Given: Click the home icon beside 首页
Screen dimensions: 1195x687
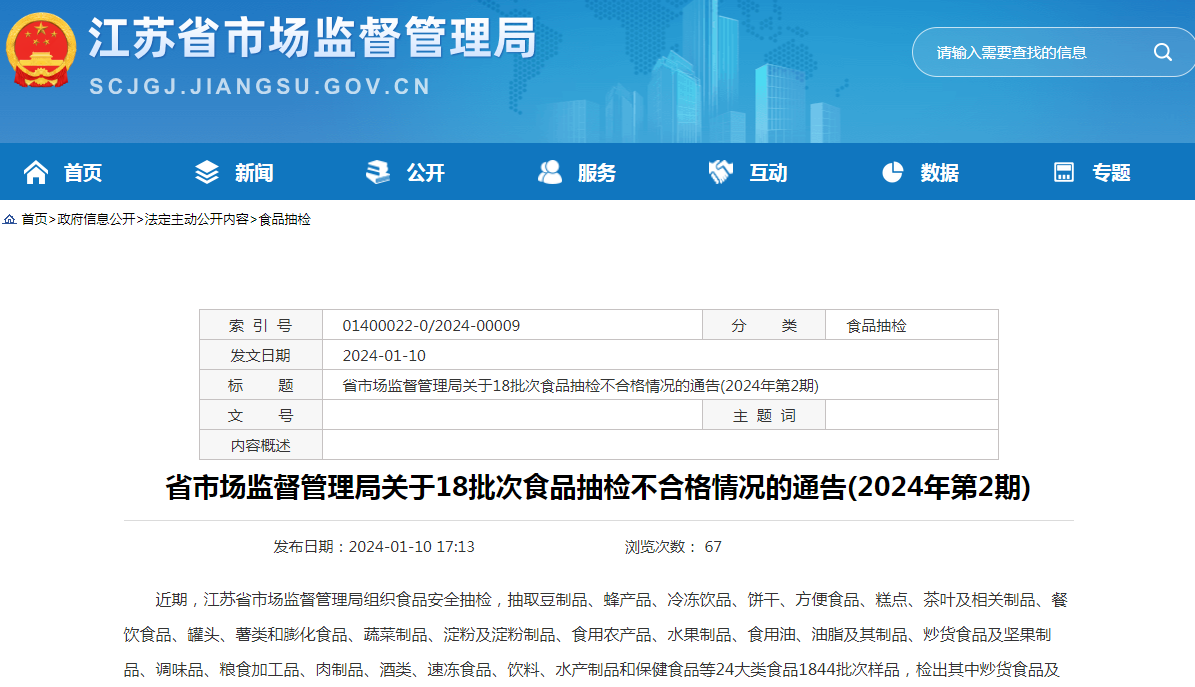Looking at the screenshot, I should coord(36,172).
